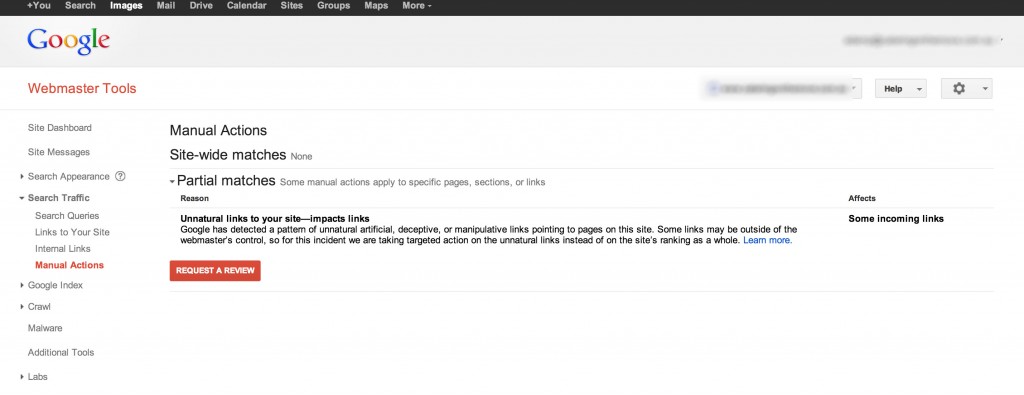Click the Manual Actions page heading
This screenshot has height=395, width=1024.
pos(218,131)
